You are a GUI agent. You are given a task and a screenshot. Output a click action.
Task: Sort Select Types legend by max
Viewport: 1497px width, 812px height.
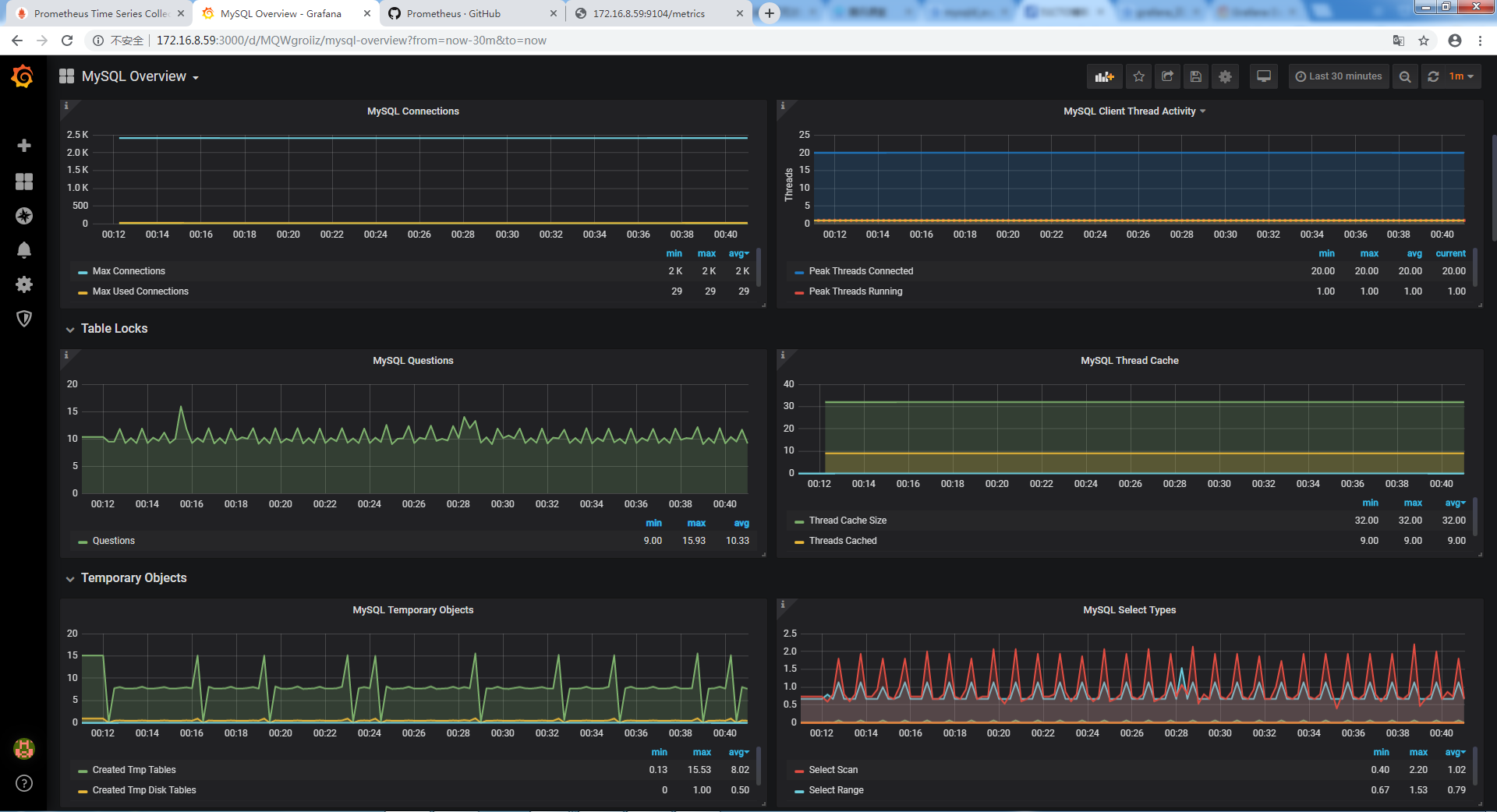tap(1418, 753)
